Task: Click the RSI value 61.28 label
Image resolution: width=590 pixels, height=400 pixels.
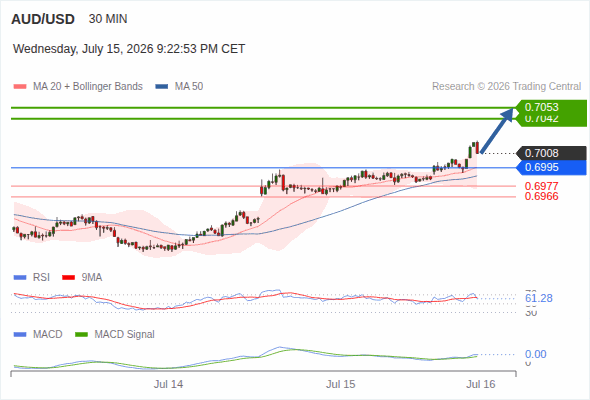Action: tap(539, 298)
